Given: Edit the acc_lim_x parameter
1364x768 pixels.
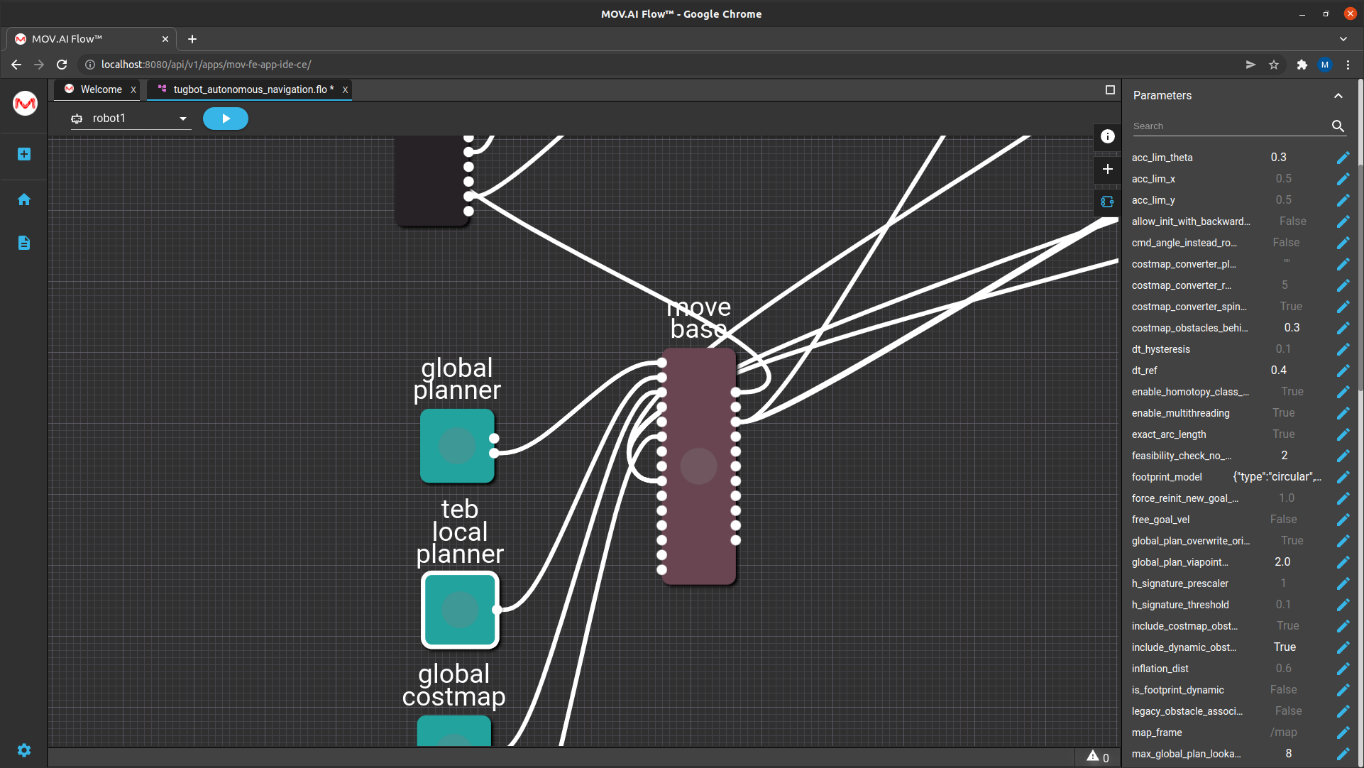Looking at the screenshot, I should pos(1343,179).
